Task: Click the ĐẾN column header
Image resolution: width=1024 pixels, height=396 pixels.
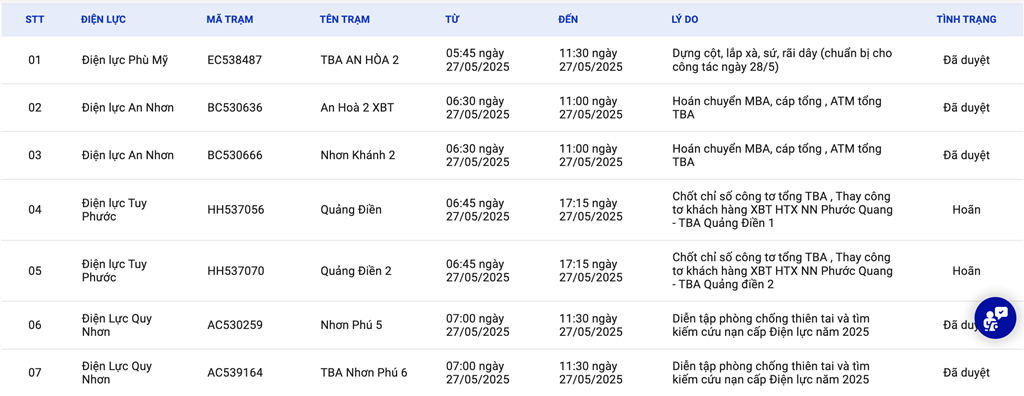Action: tap(568, 20)
